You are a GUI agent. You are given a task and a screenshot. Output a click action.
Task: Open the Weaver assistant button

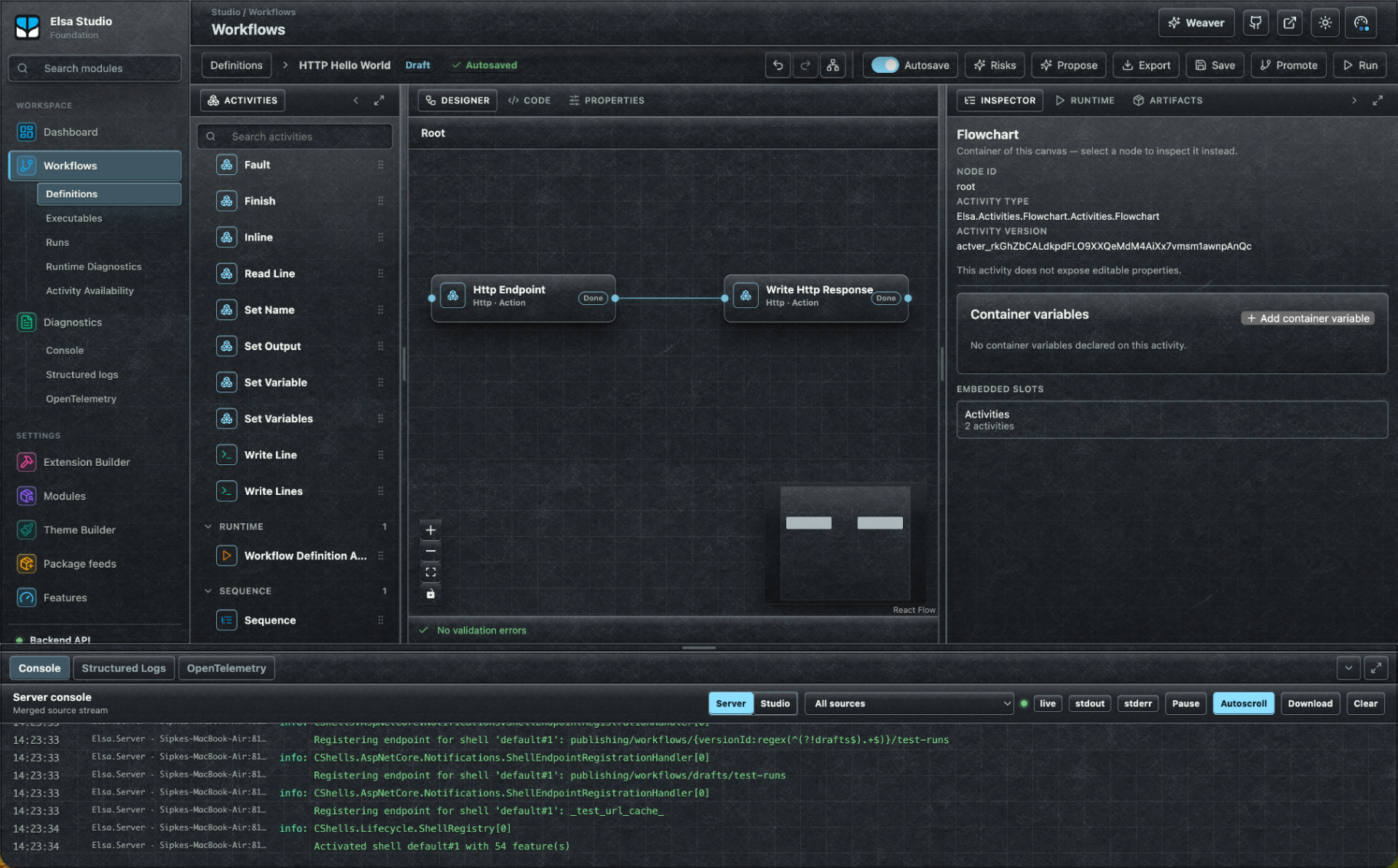click(1196, 23)
